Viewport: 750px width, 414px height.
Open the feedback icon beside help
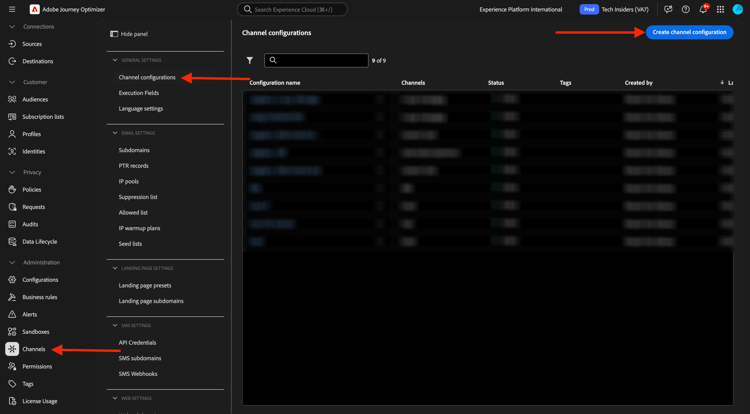tap(668, 9)
